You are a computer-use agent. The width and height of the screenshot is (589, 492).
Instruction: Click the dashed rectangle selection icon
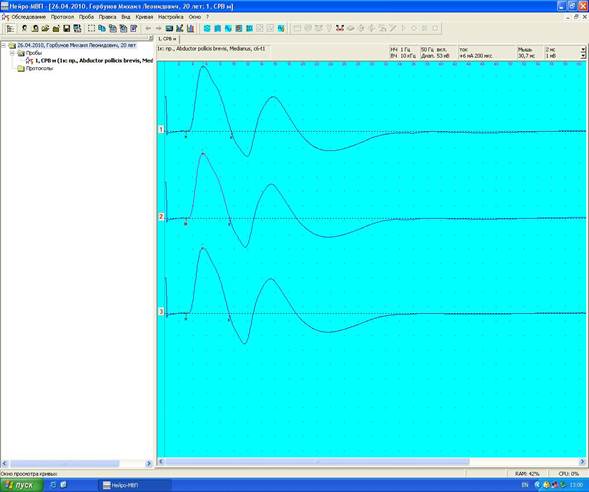coord(91,29)
